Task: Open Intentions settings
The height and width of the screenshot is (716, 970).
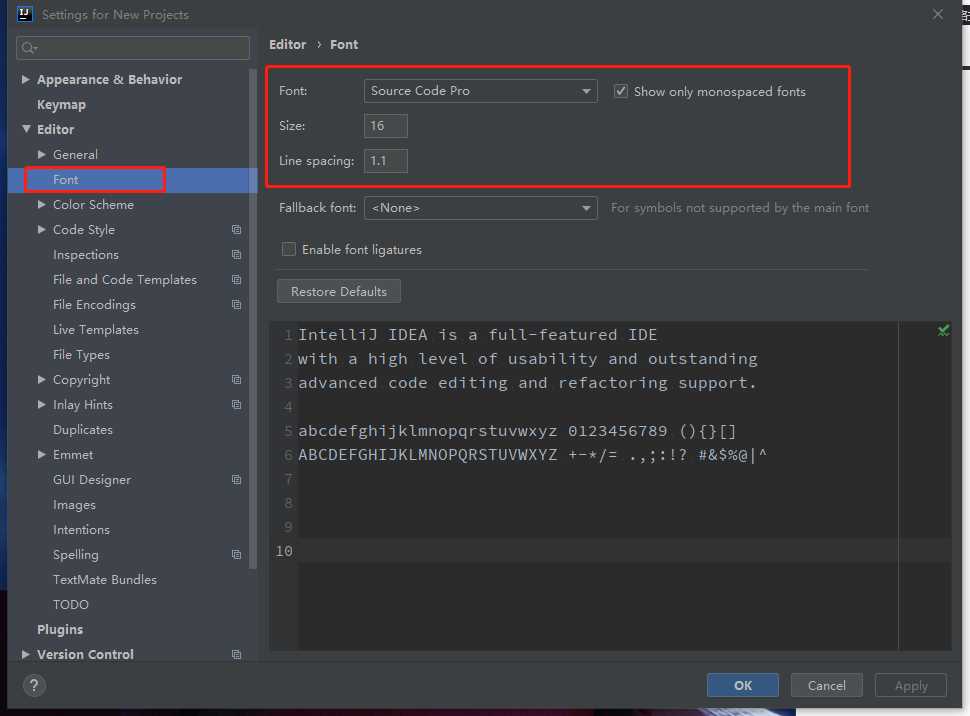Action: point(81,530)
